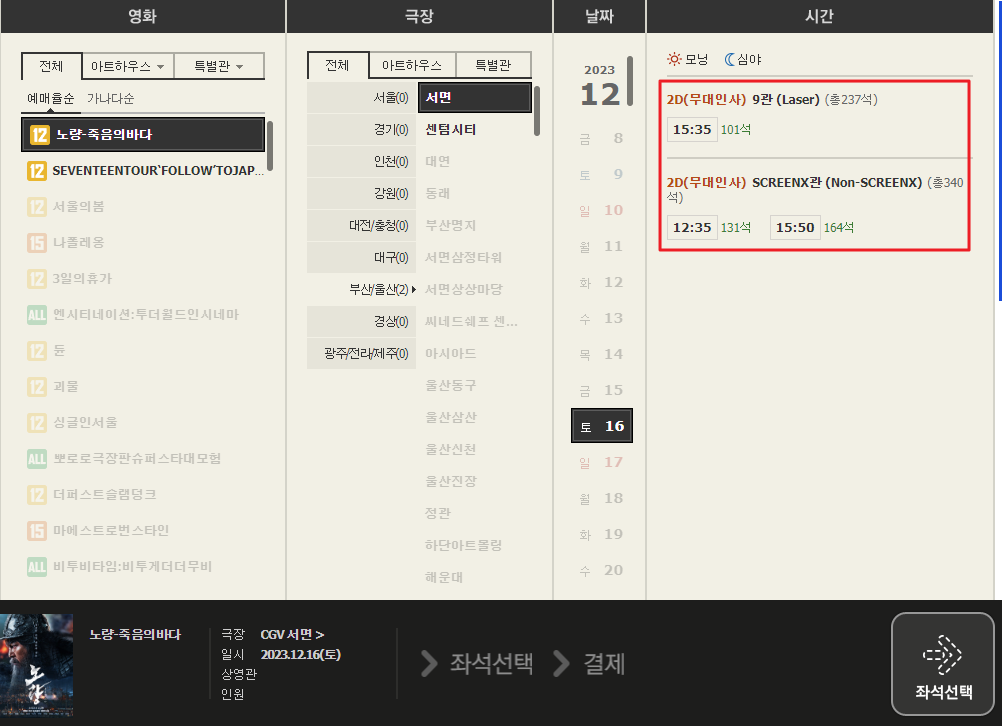The width and height of the screenshot is (1002, 726).
Task: Click the movie poster thumbnail for 노량-죽음의바다
Action: [37, 664]
